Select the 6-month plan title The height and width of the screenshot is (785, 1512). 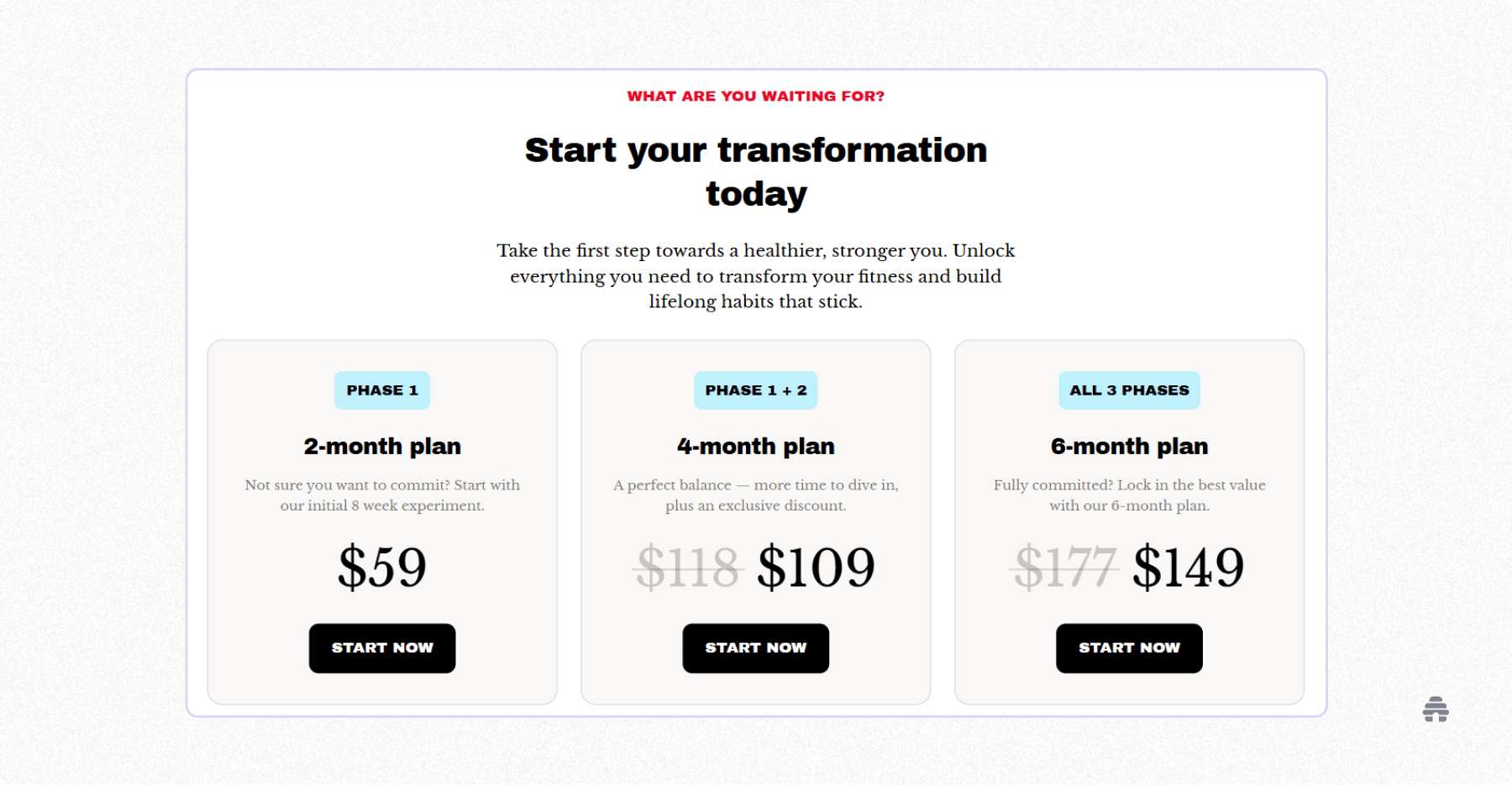1129,446
